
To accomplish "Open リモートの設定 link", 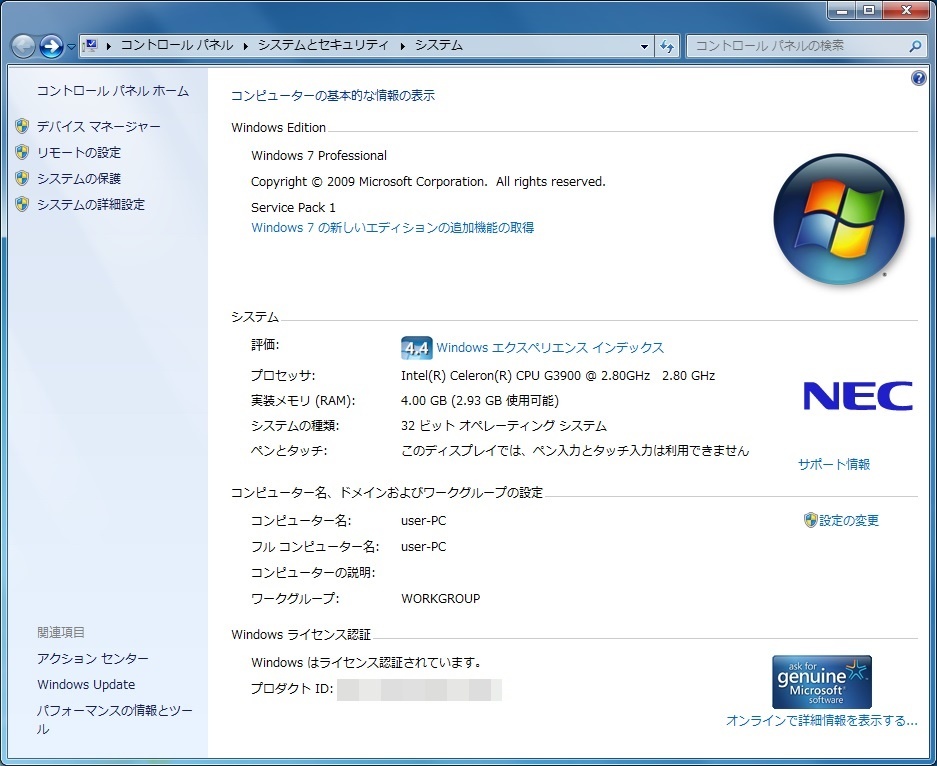I will pos(79,153).
